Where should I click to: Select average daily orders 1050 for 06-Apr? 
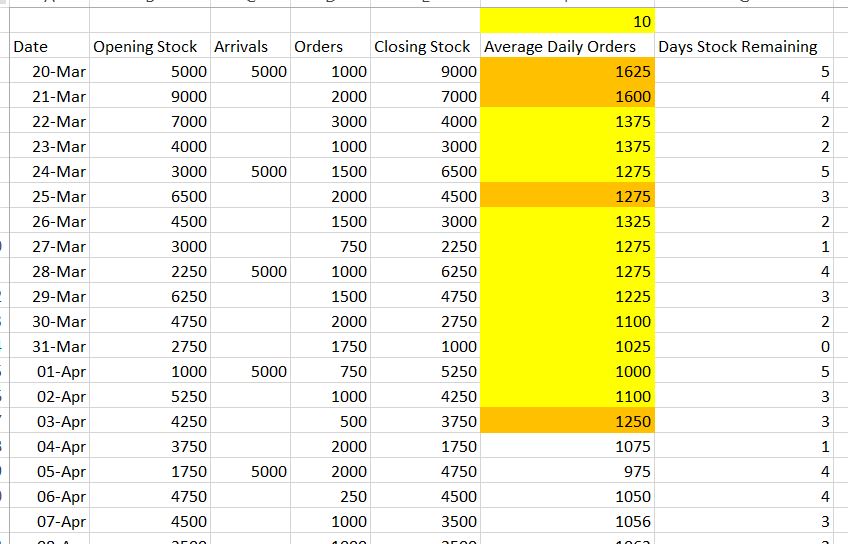tap(567, 496)
